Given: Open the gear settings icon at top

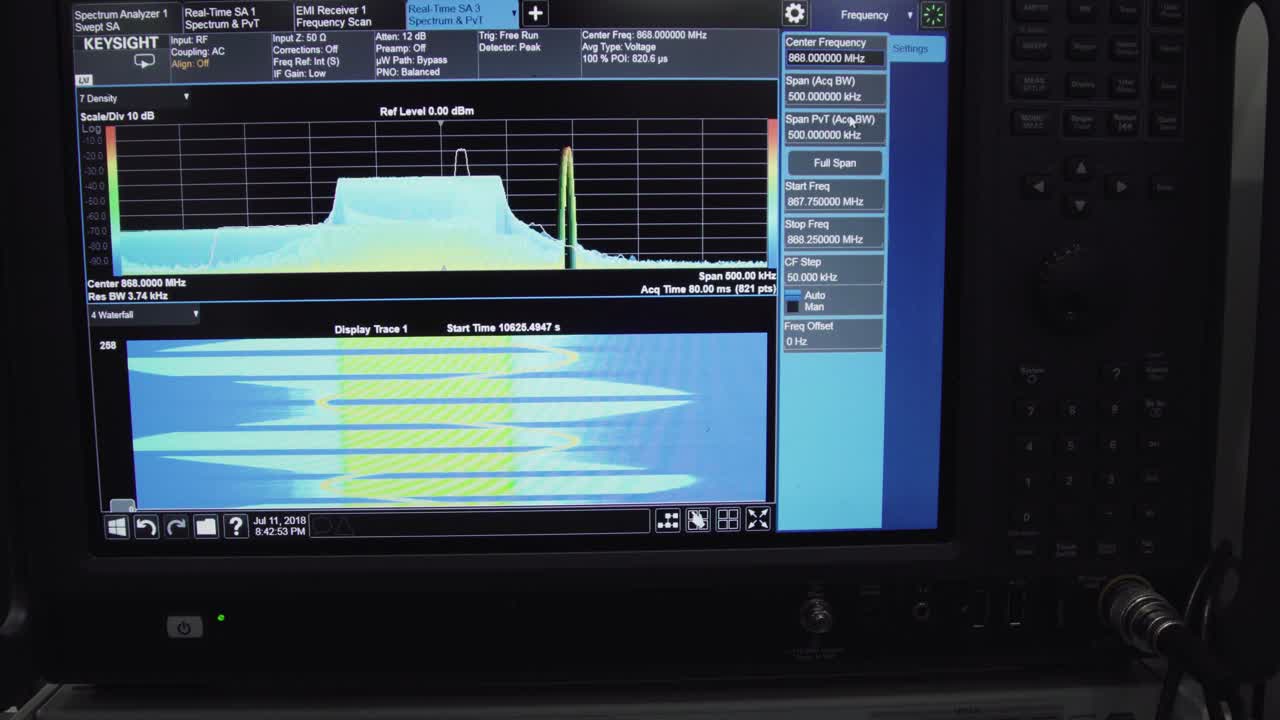Looking at the screenshot, I should 795,14.
